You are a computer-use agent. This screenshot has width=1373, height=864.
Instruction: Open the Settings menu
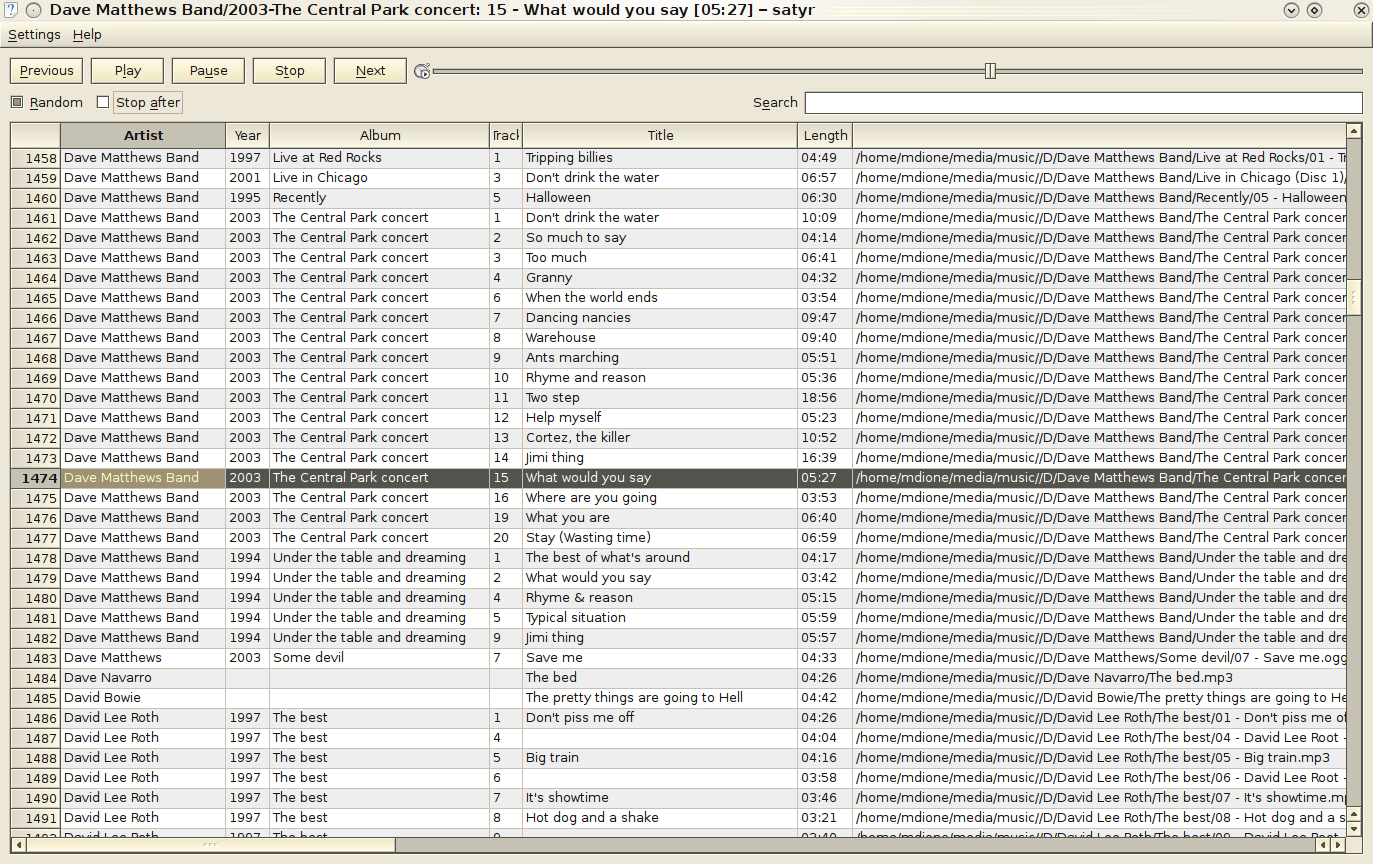point(35,34)
